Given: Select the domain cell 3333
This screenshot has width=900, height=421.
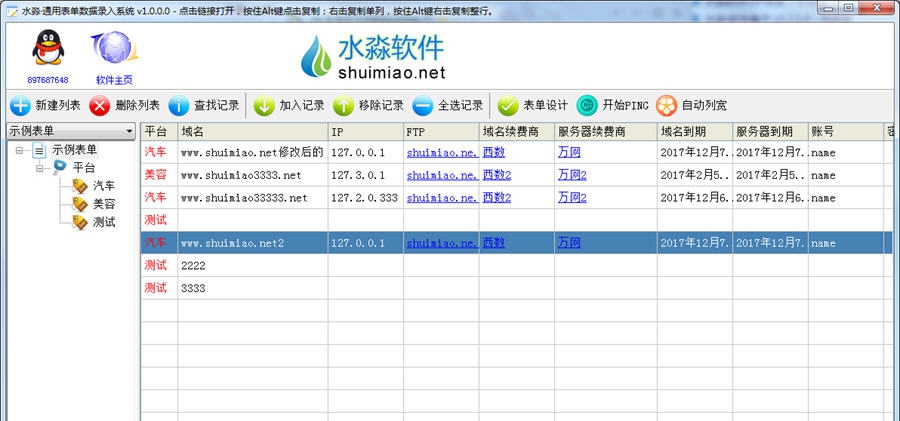Looking at the screenshot, I should click(x=253, y=288).
